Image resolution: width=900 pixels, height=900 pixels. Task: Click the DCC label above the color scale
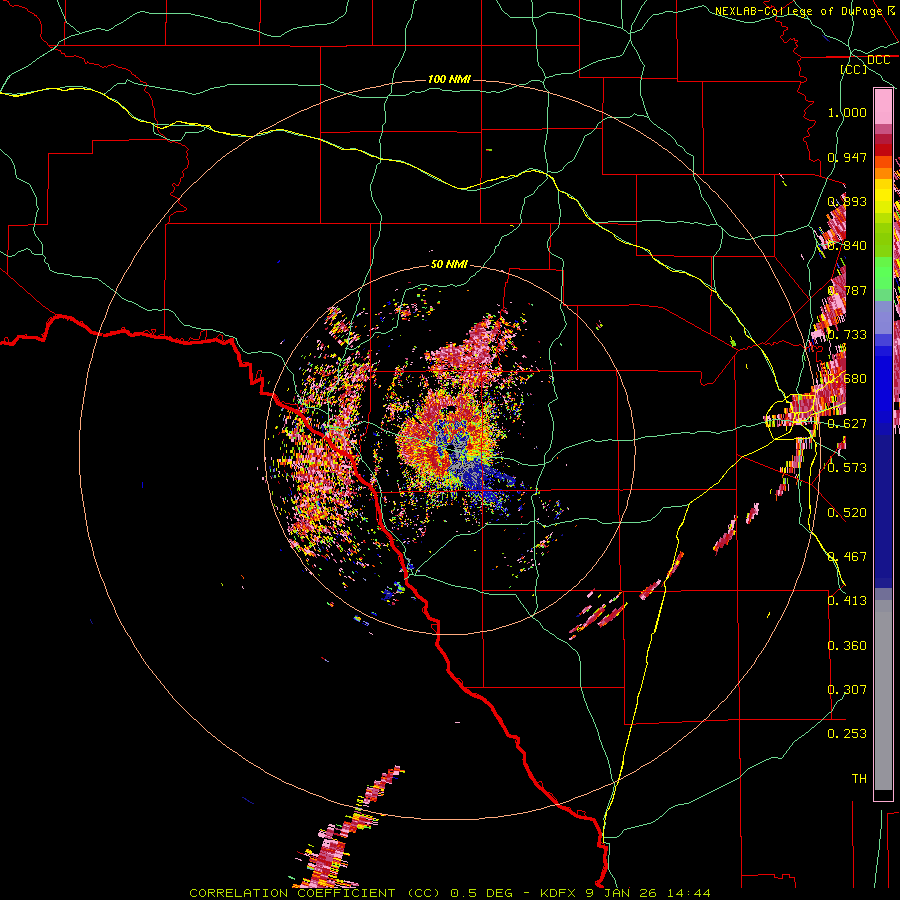[878, 60]
